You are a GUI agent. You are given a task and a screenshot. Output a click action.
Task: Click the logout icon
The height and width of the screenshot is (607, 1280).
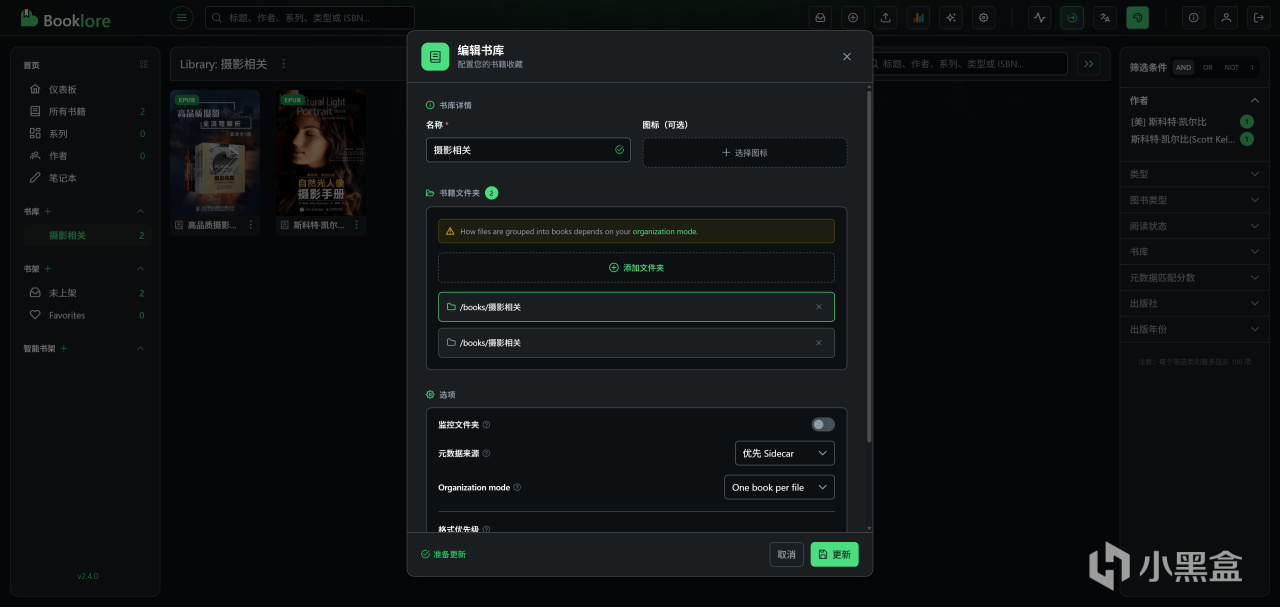1260,17
